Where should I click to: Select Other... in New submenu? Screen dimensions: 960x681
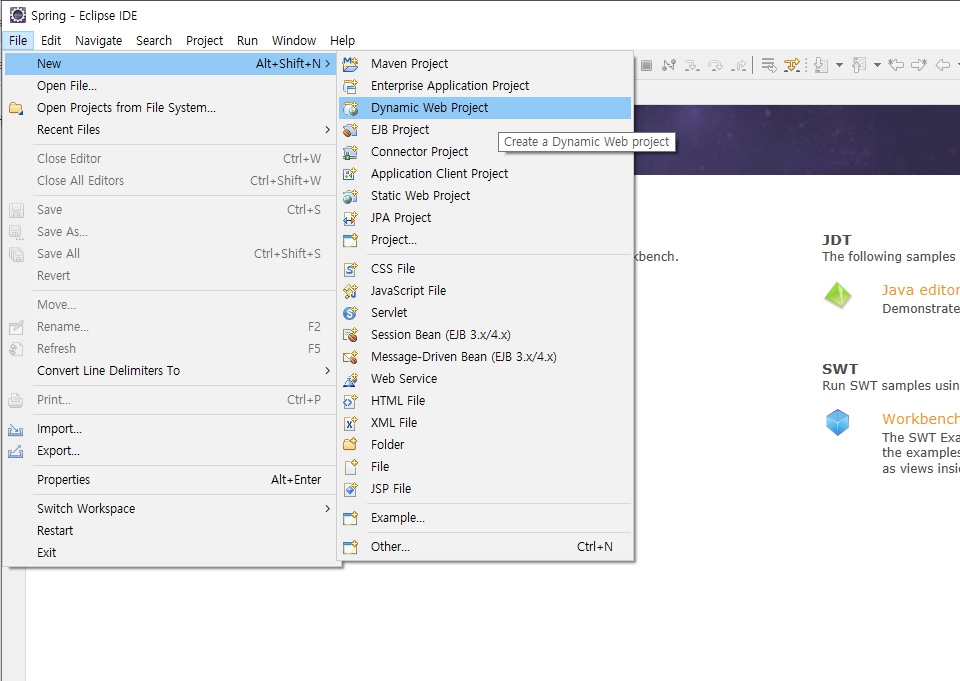point(485,547)
